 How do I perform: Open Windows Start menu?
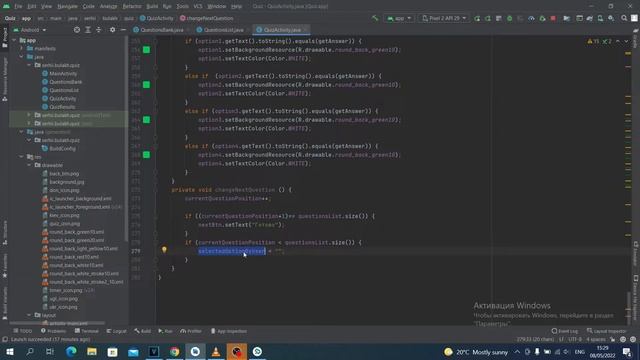tap(9, 351)
